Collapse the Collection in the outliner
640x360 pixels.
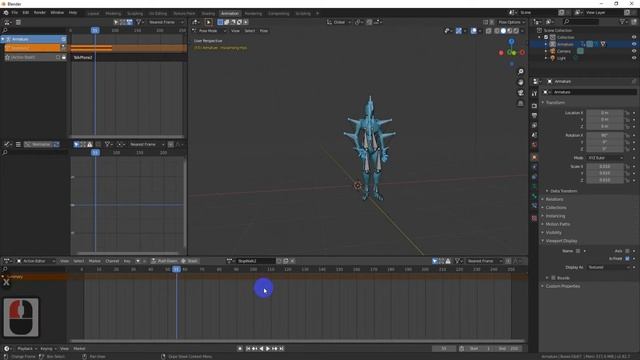click(540, 37)
